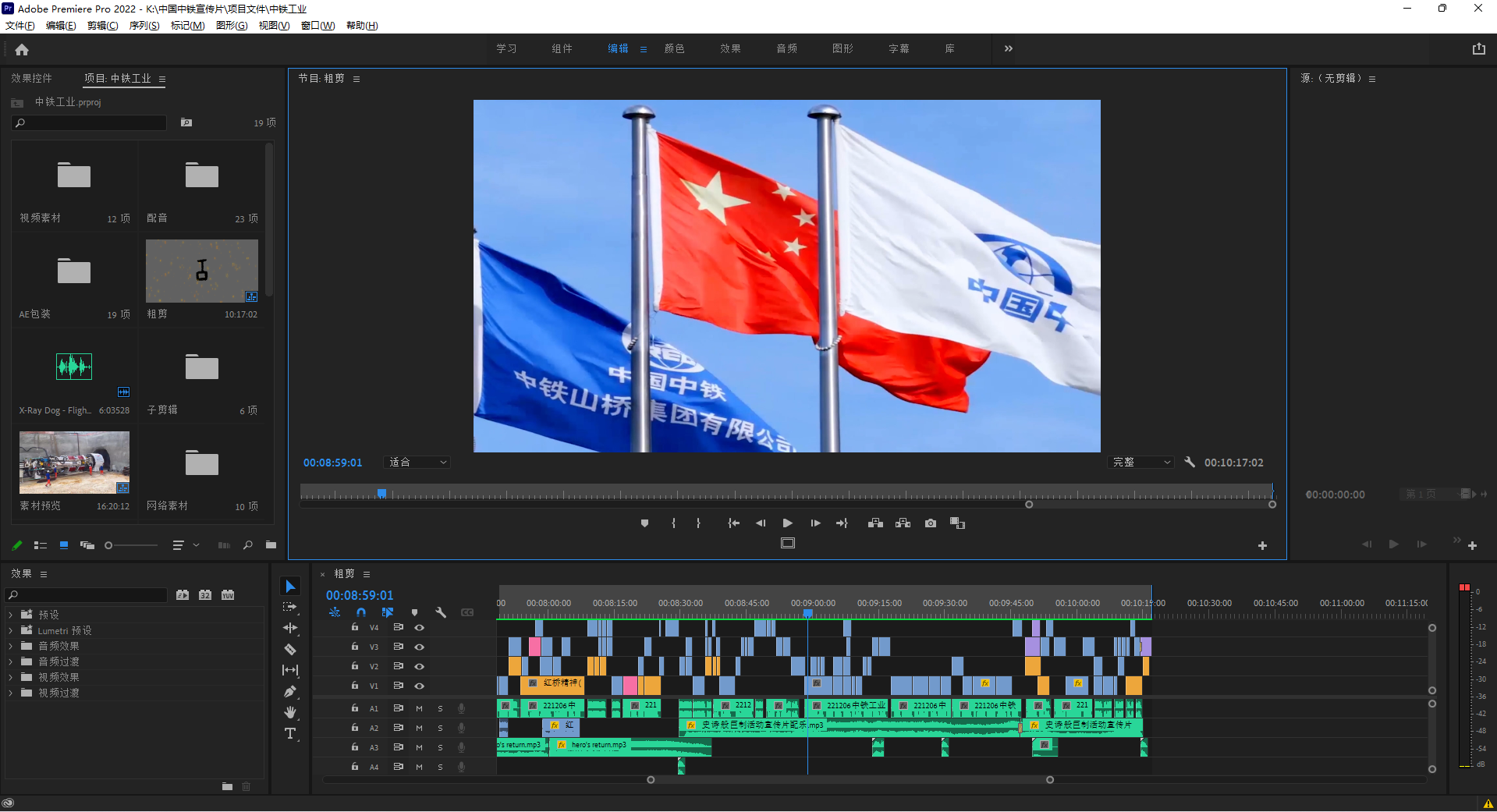This screenshot has height=812, width=1497.
Task: Switch to the 效果控件 tab
Action: click(31, 78)
